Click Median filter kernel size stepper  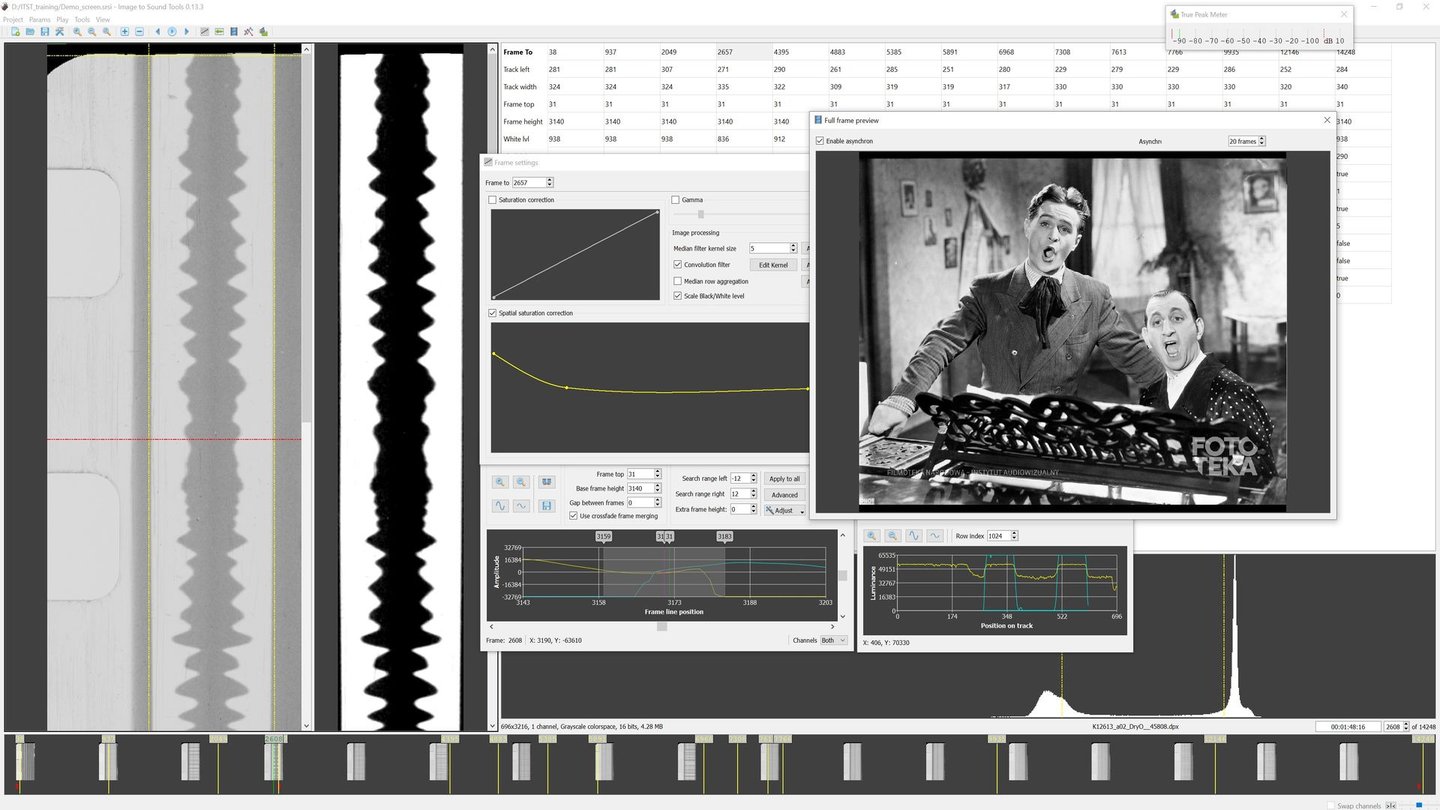[x=793, y=248]
